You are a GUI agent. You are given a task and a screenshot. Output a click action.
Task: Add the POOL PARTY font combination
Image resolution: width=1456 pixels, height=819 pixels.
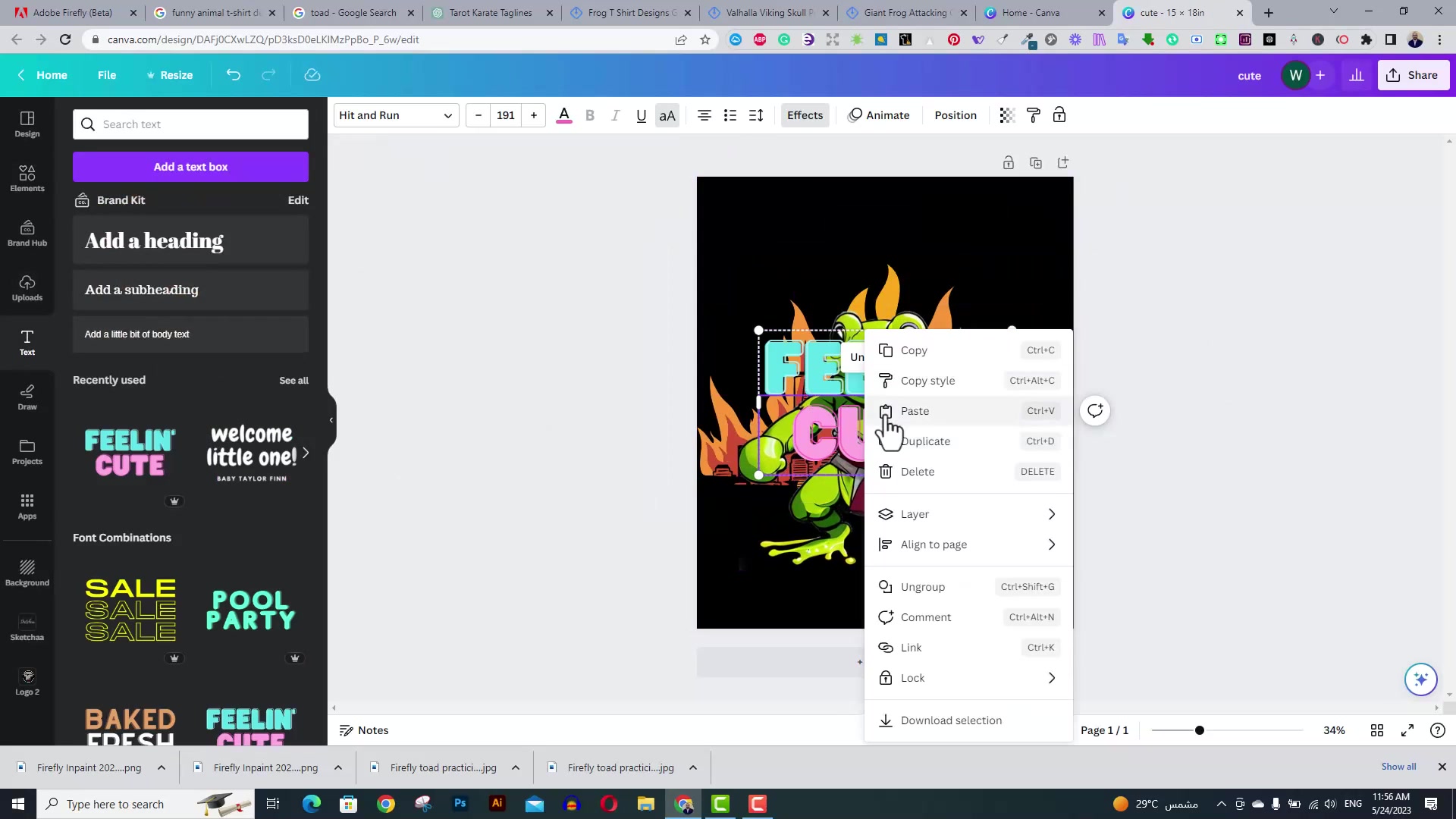251,610
